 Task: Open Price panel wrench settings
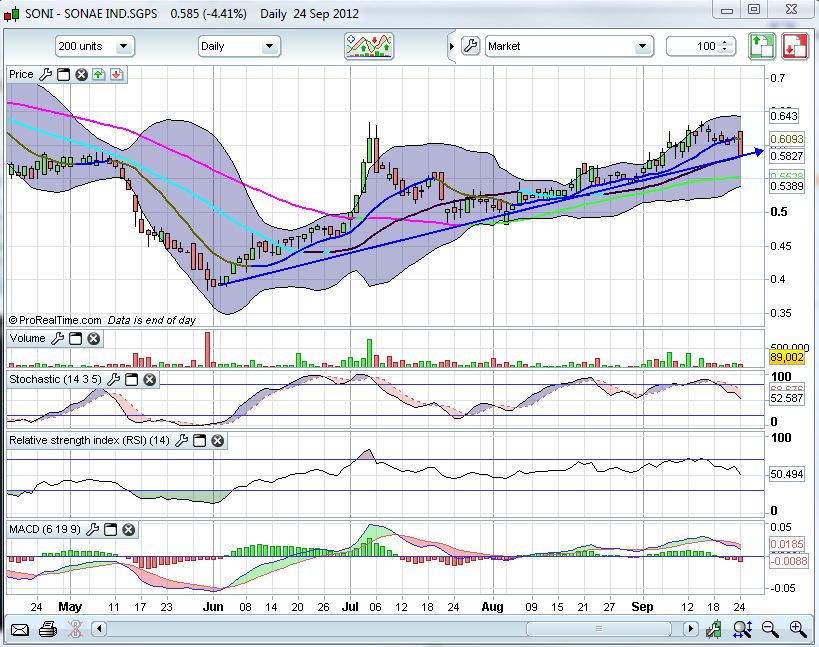(x=45, y=75)
